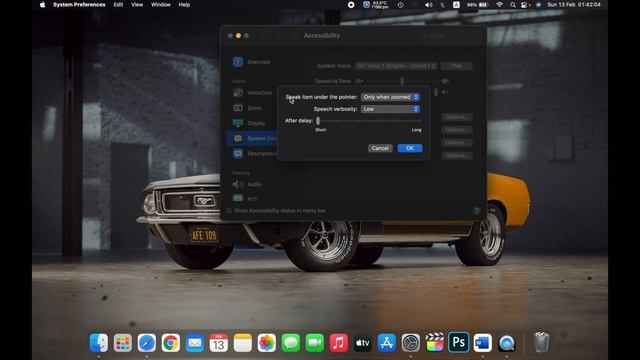Click the Time Machine menu bar icon
640x360 pixels.
pos(401,5)
